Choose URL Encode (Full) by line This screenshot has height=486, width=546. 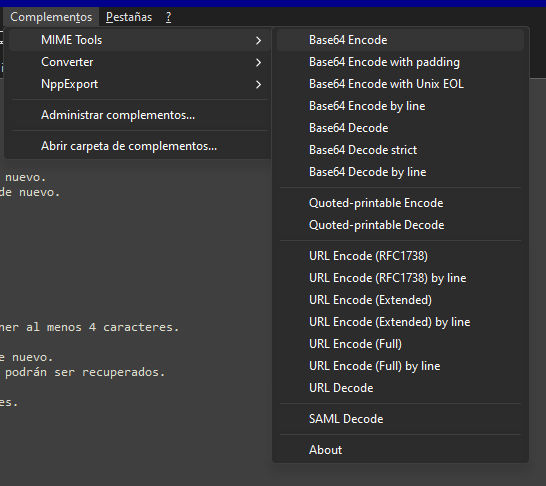point(400,366)
